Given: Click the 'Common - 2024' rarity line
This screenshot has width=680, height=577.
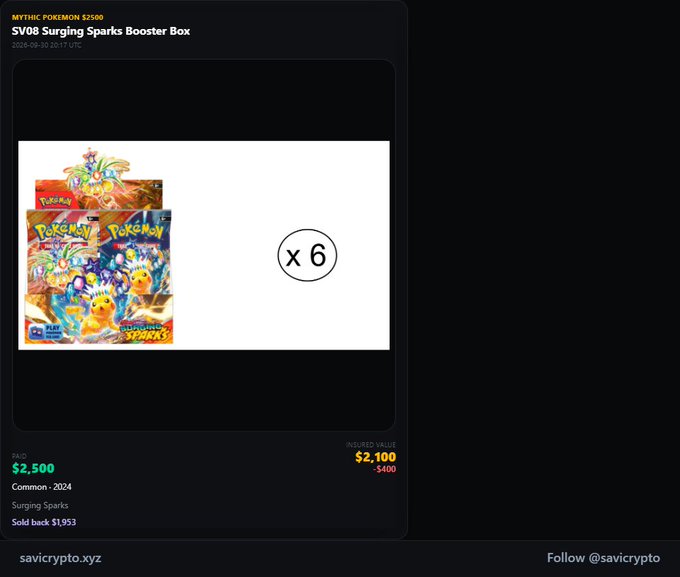Looking at the screenshot, I should pyautogui.click(x=42, y=487).
